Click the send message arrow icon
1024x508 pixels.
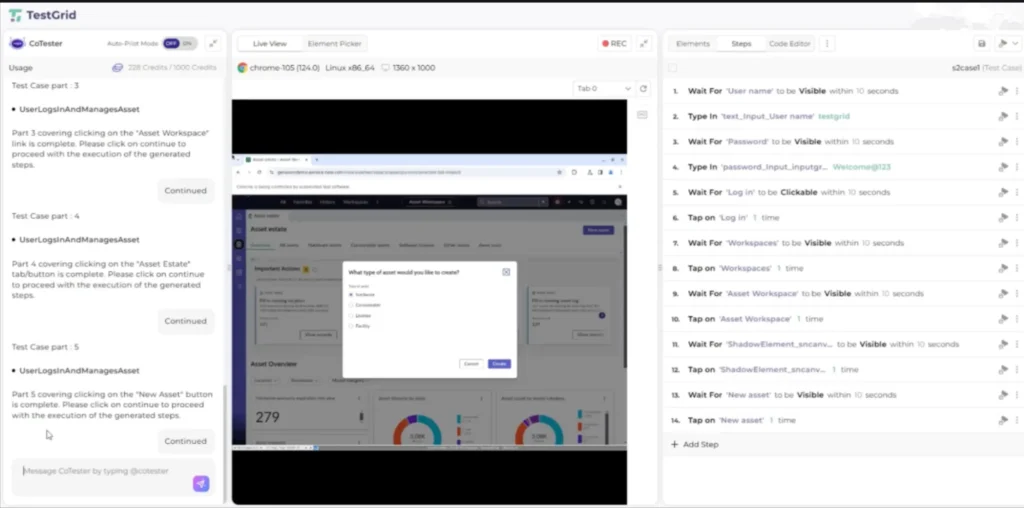click(x=201, y=484)
